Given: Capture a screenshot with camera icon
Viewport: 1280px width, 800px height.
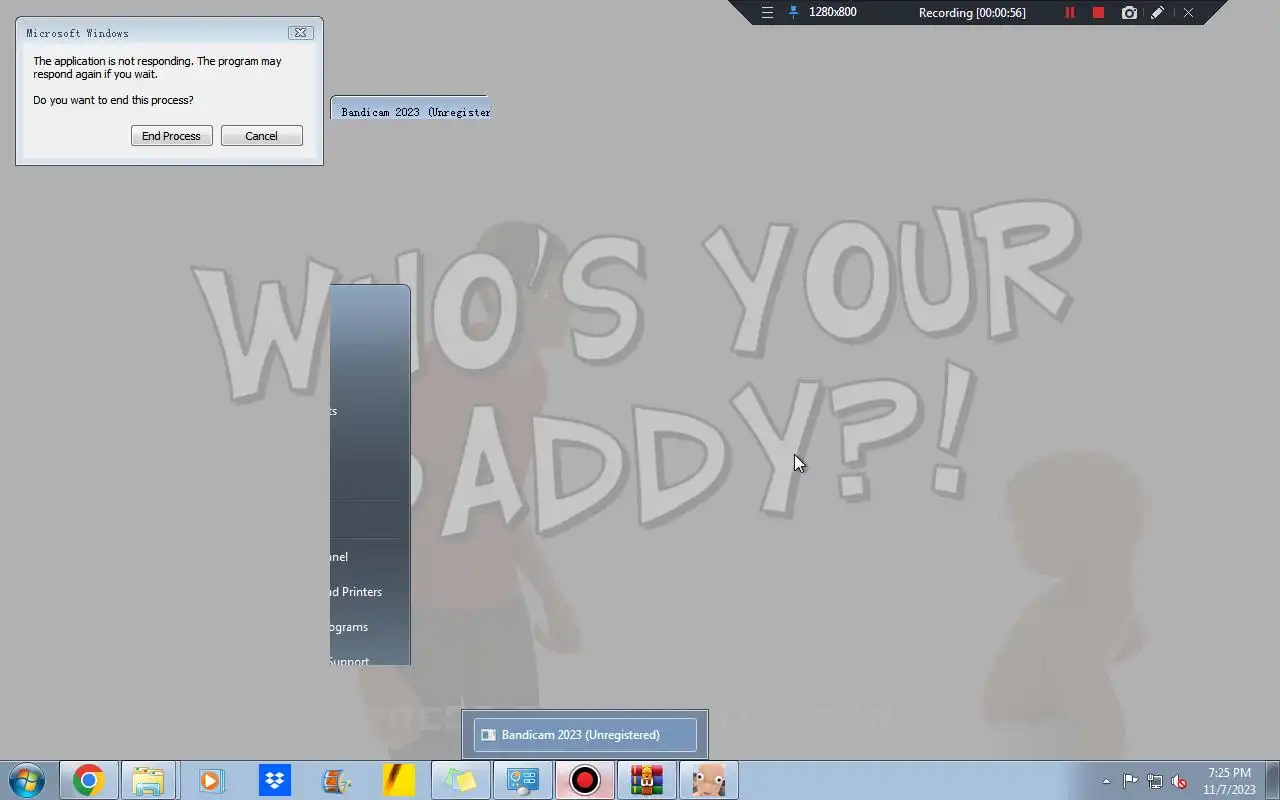Looking at the screenshot, I should pos(1129,13).
